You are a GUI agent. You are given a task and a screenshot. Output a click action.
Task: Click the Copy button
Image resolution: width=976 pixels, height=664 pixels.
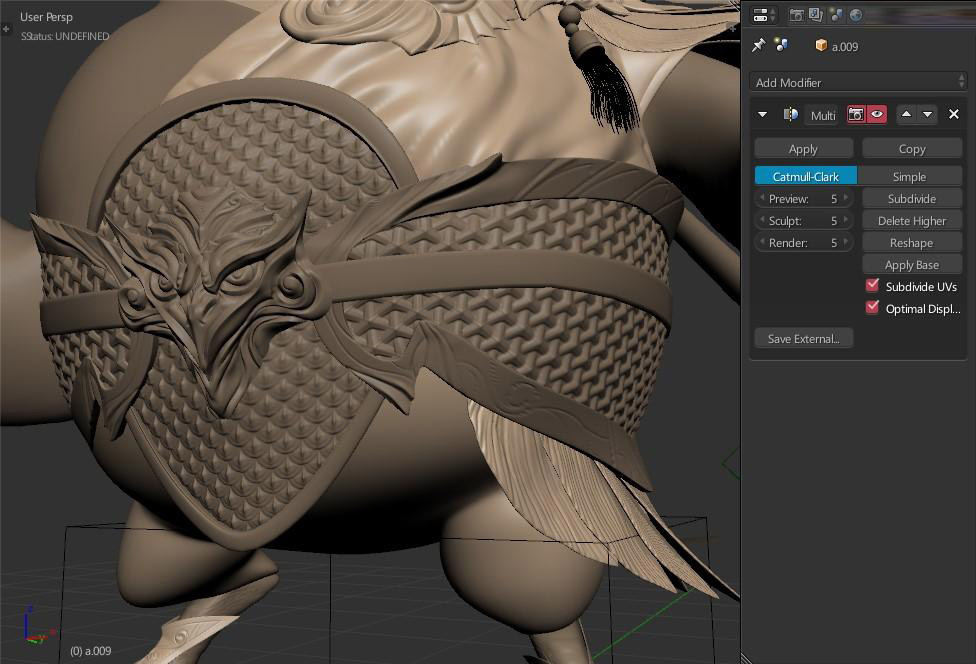(x=912, y=149)
